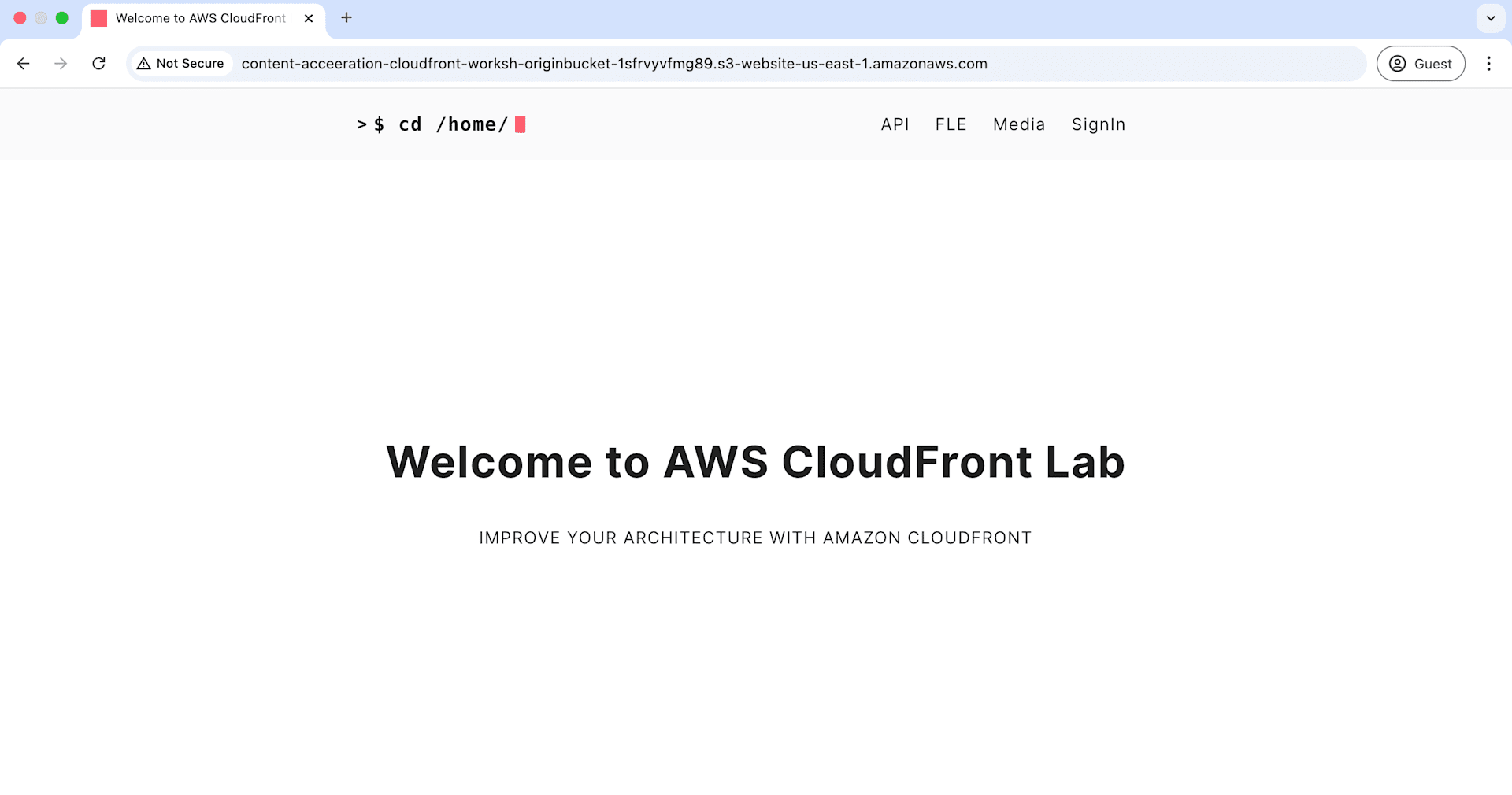Close the Welcome to AWS CloudFront tab
The height and width of the screenshot is (795, 1512).
[x=309, y=18]
